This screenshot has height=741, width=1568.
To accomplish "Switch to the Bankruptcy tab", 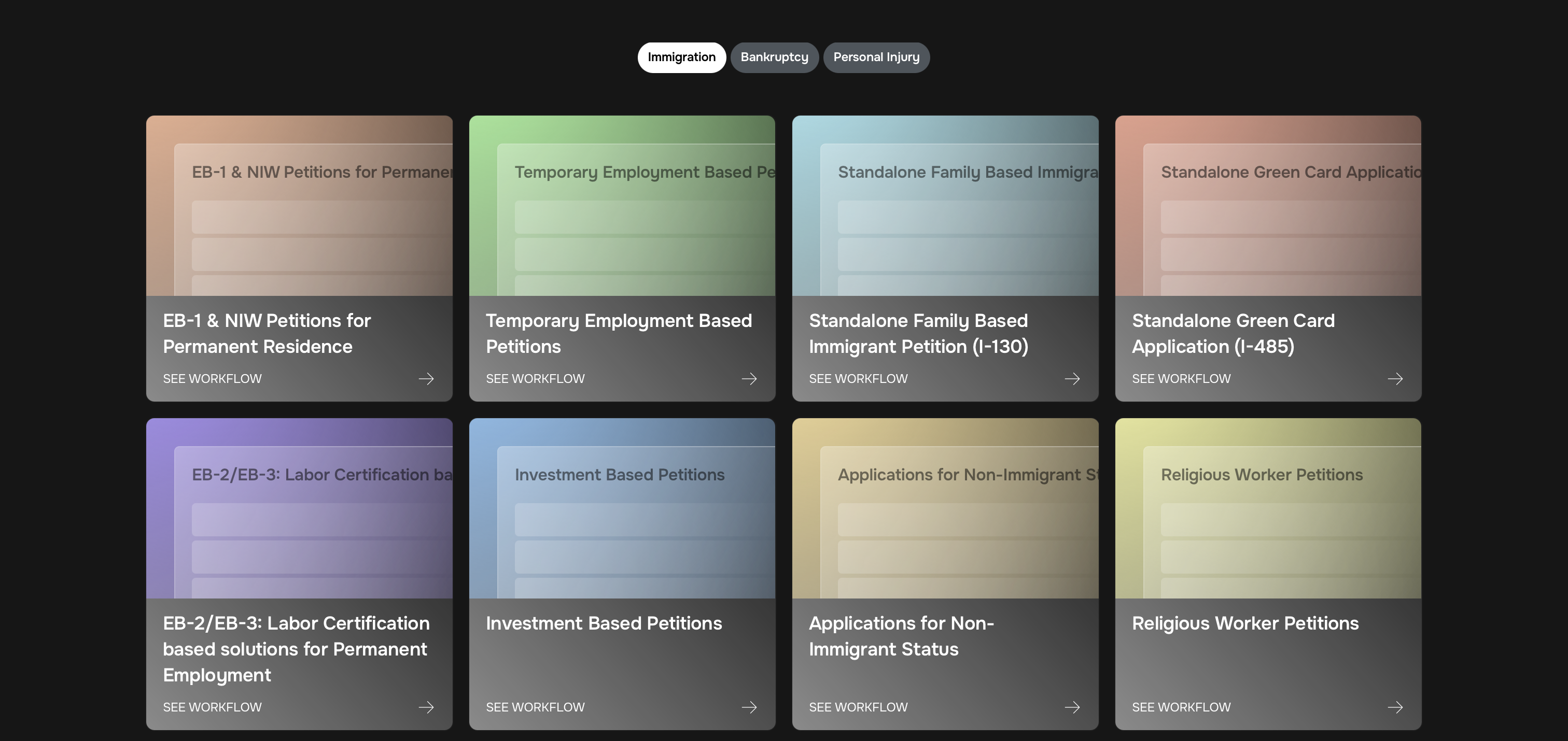I will (x=774, y=57).
